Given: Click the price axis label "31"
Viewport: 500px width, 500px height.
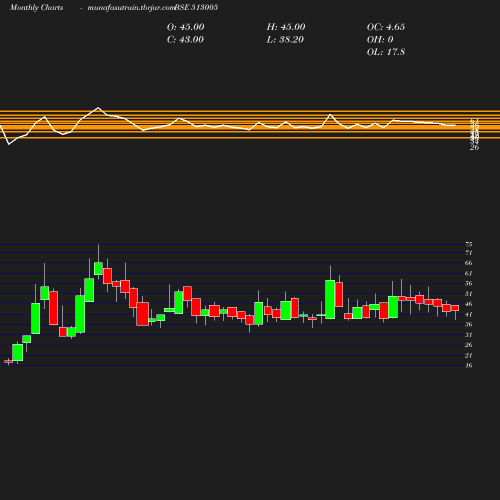Looking at the screenshot, I should pyautogui.click(x=469, y=335).
